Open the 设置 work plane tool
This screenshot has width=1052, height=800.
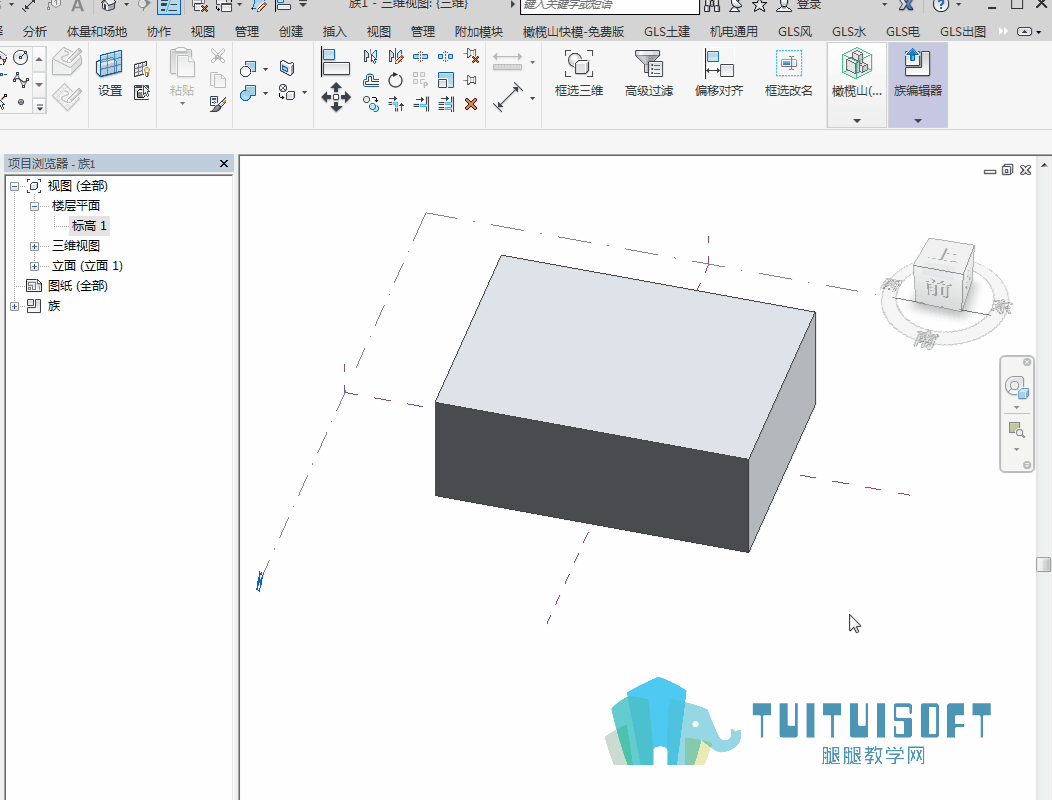[110, 74]
